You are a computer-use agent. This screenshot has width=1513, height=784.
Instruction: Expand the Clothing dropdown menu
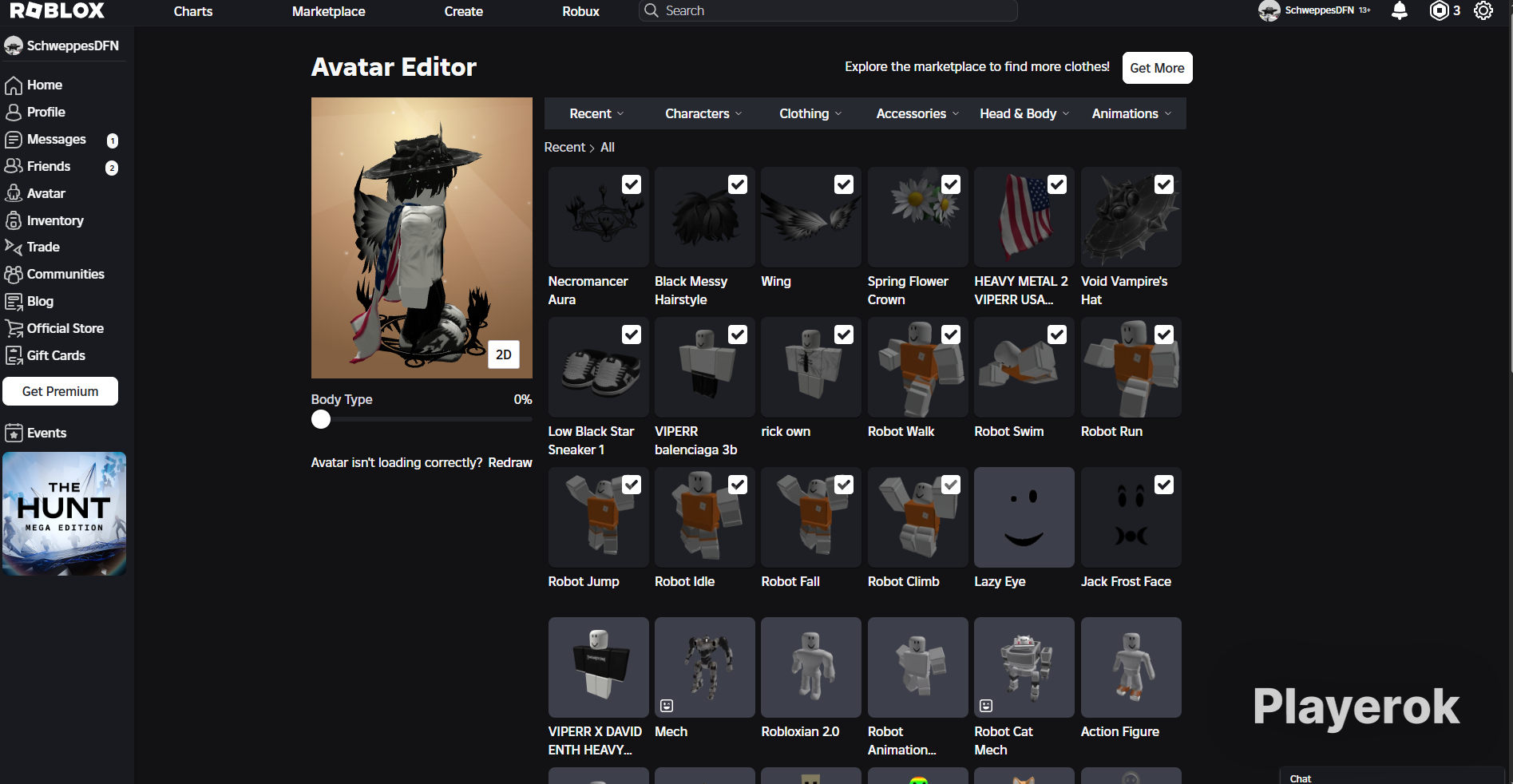coord(810,113)
